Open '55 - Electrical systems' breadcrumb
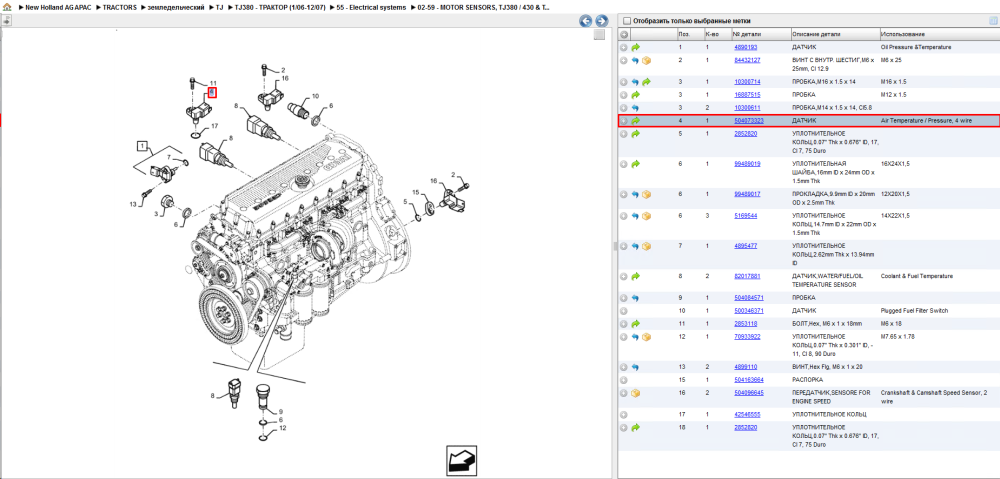Viewport: 1000px width, 479px height. pyautogui.click(x=371, y=8)
